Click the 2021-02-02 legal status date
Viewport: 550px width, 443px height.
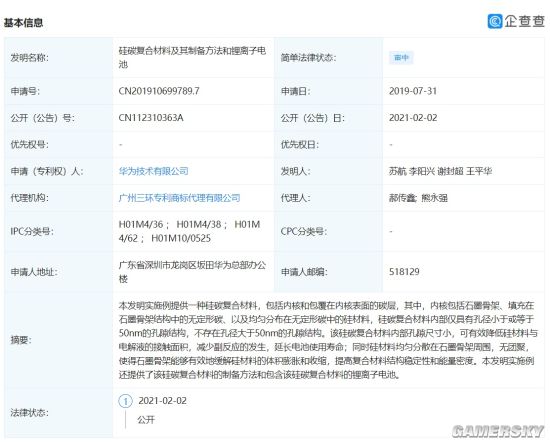point(162,401)
